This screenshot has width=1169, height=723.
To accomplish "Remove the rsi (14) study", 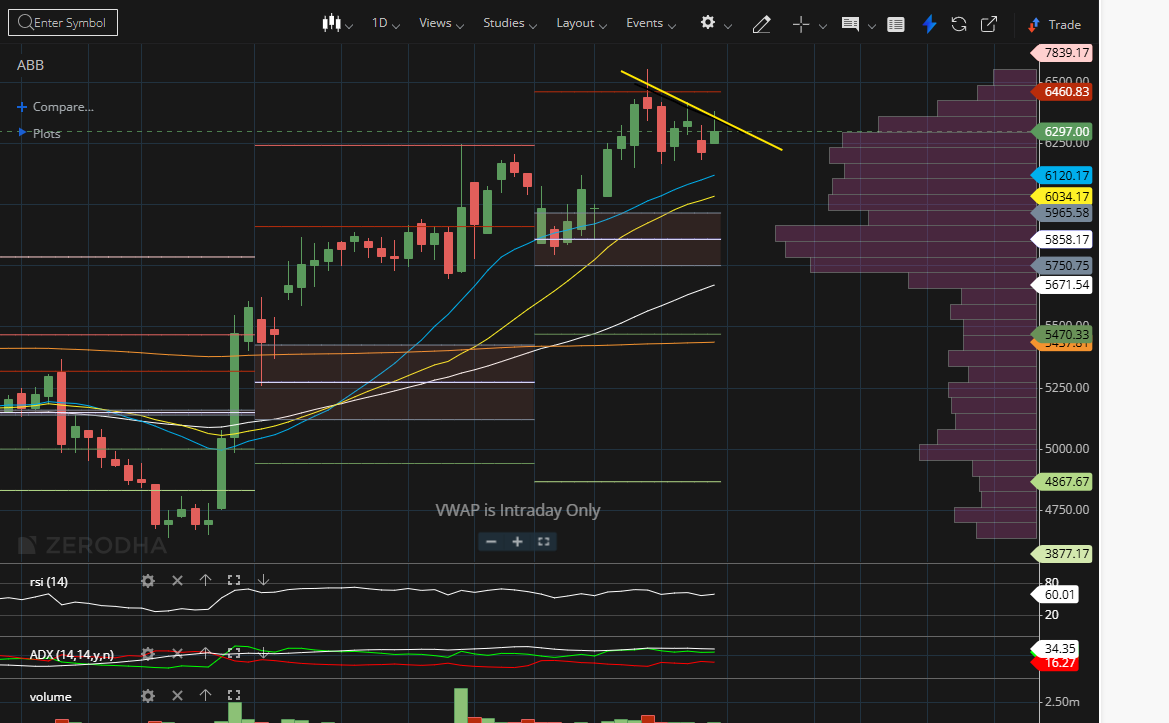I will [177, 580].
